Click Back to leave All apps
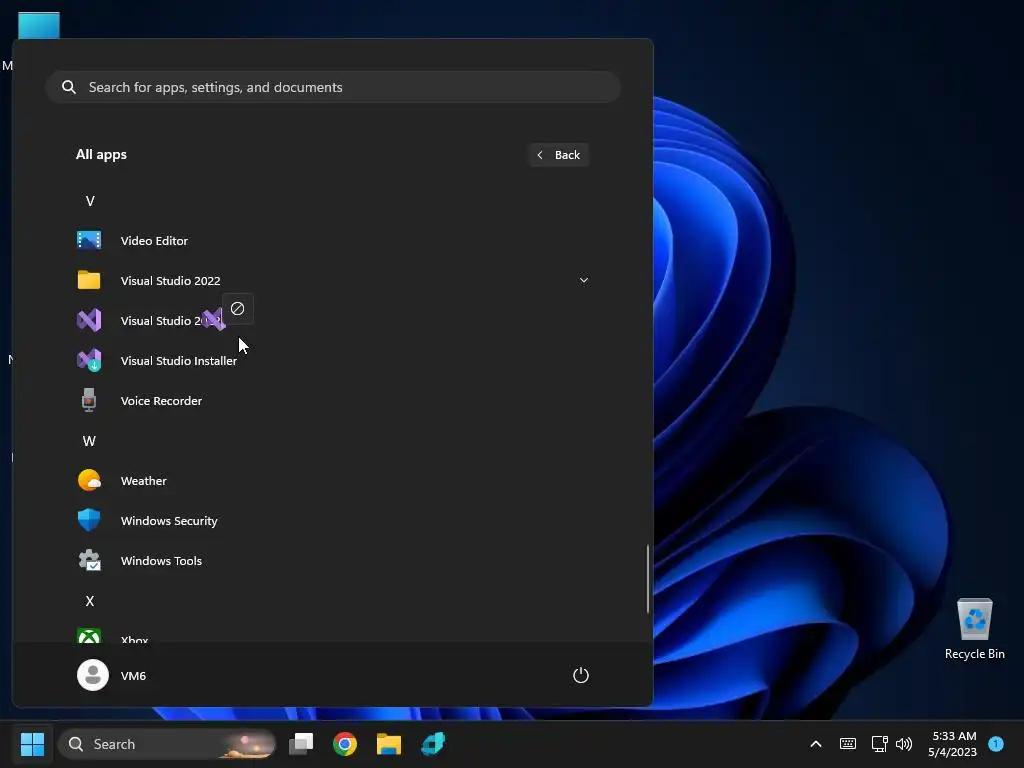 click(x=558, y=155)
